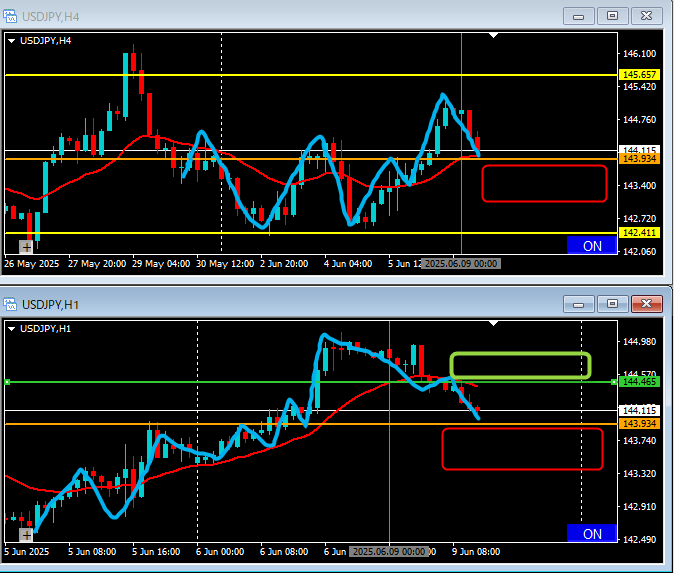The width and height of the screenshot is (674, 573).
Task: Toggle the ON button in H1 chart
Action: tap(592, 533)
